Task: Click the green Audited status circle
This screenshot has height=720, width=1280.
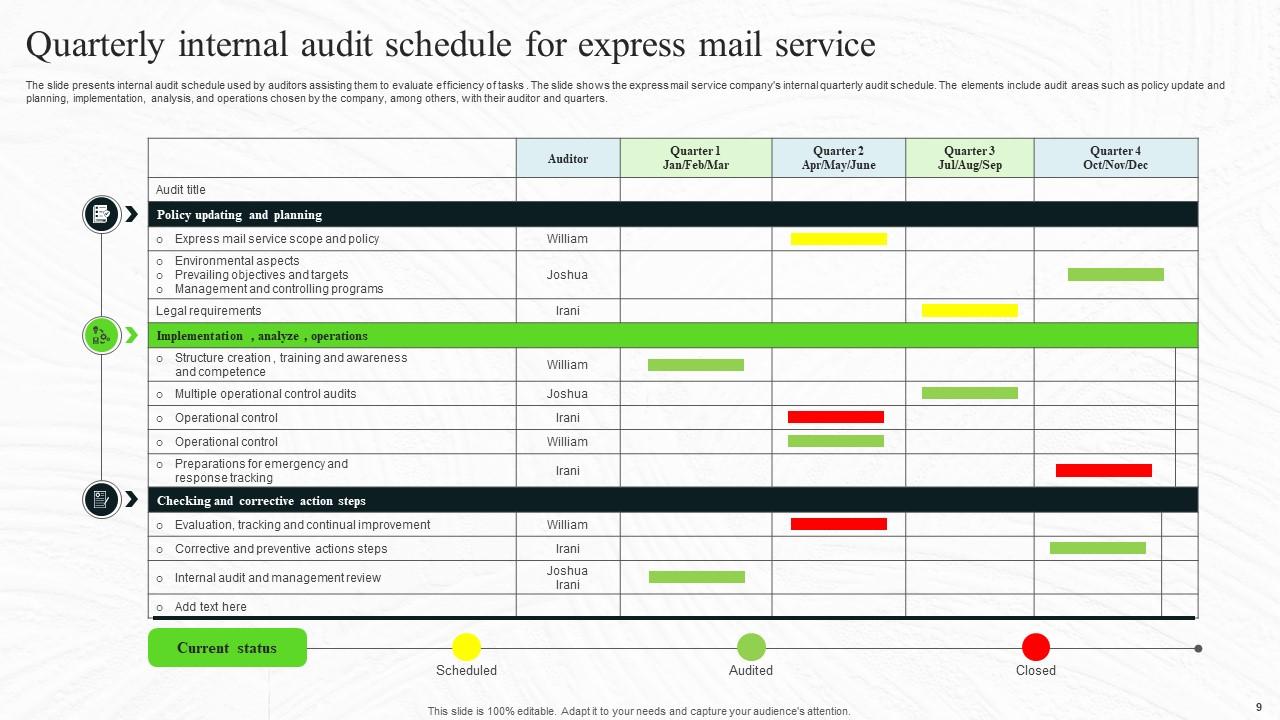Action: pos(751,647)
